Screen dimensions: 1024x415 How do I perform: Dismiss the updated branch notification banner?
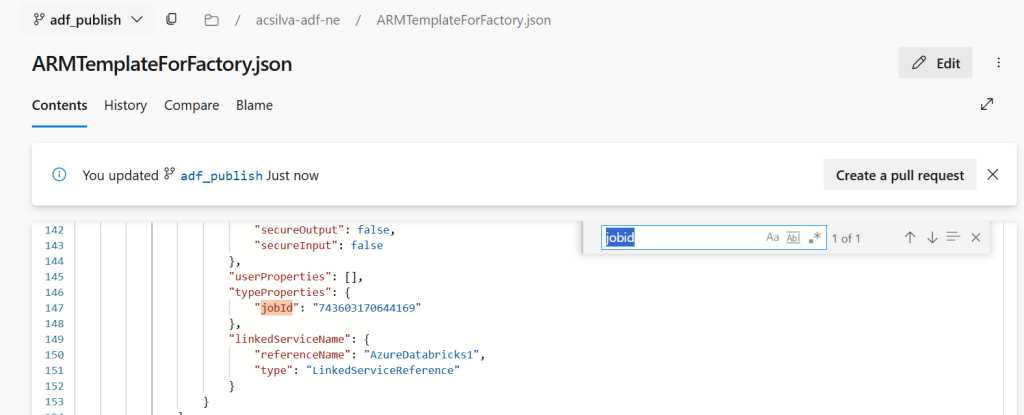pyautogui.click(x=992, y=175)
